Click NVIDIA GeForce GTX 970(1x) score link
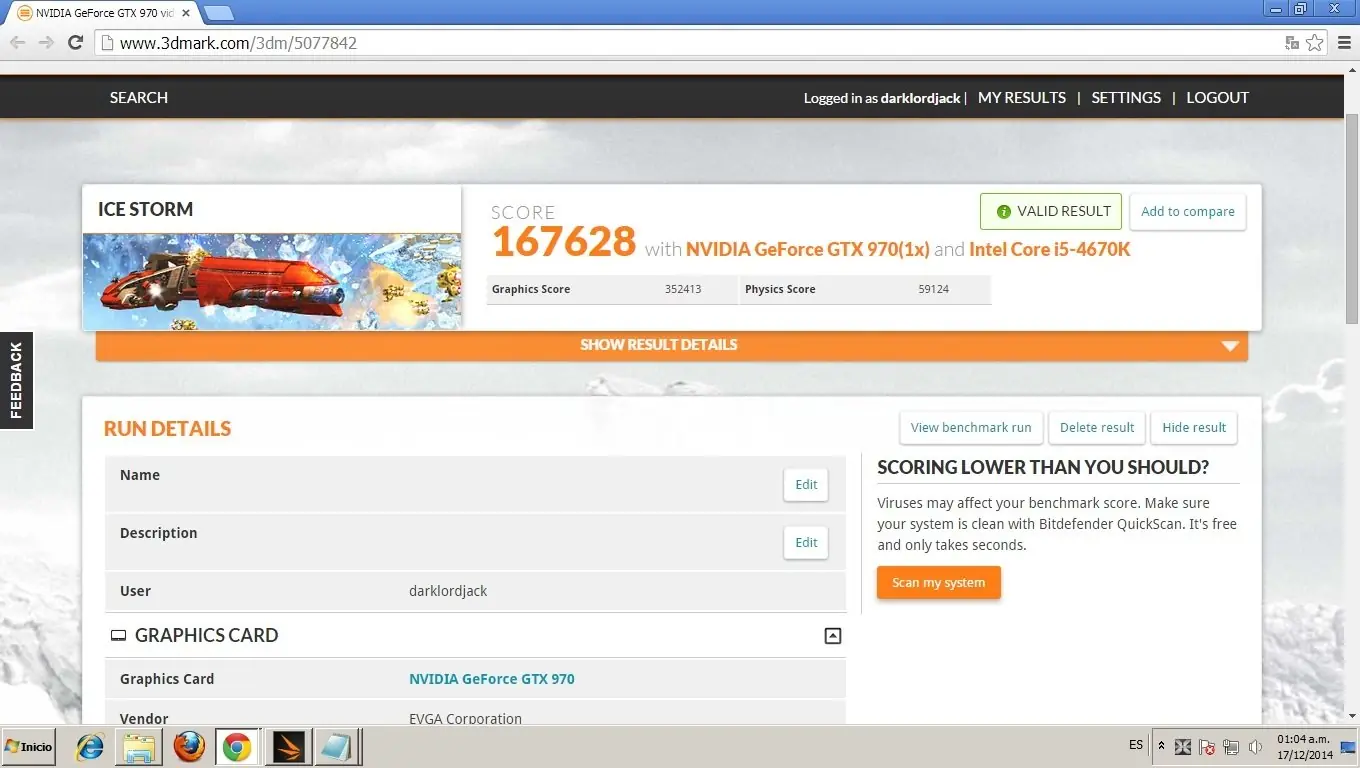This screenshot has width=1360, height=768. coord(808,249)
